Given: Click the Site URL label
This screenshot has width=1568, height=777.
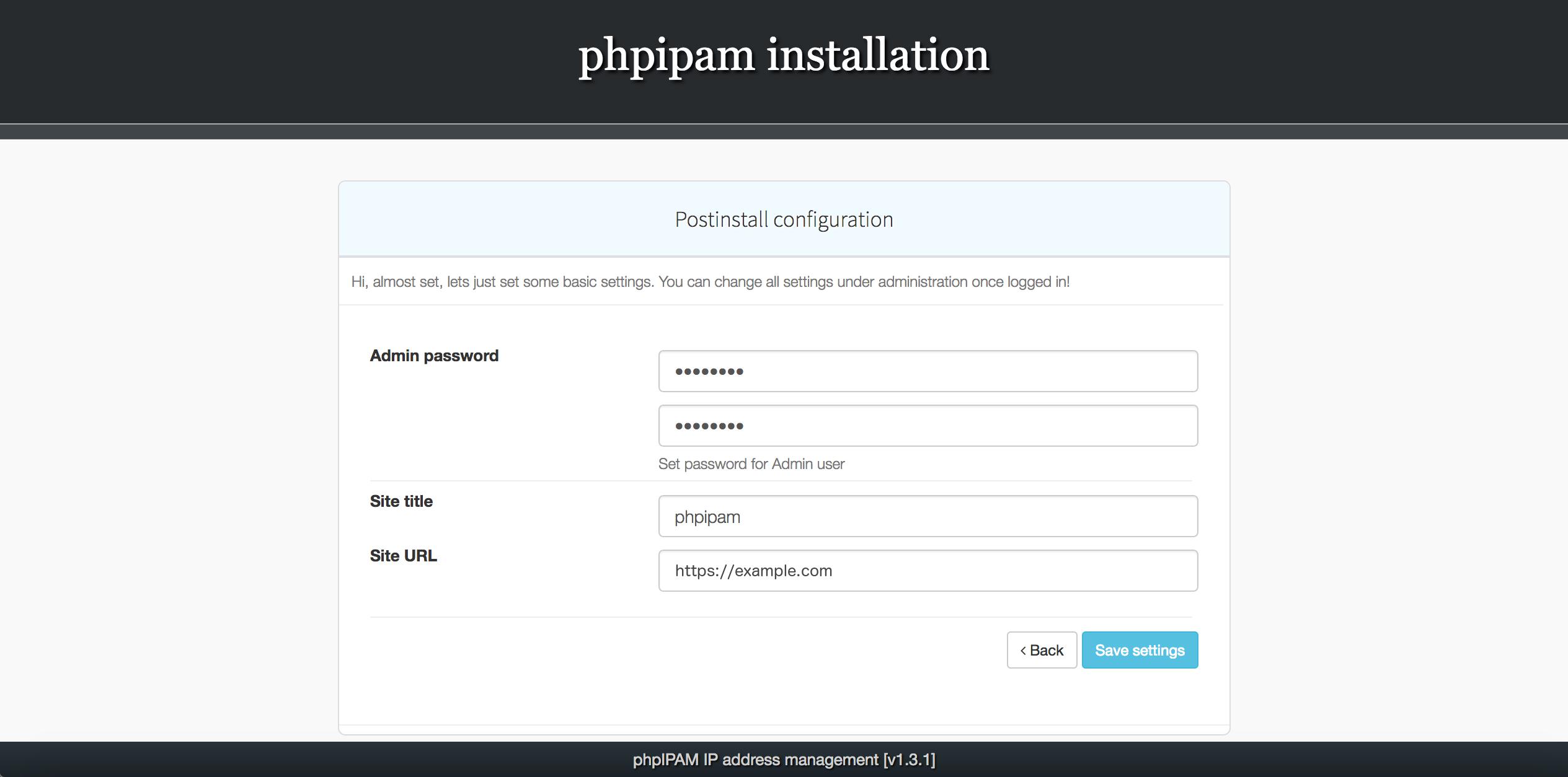Looking at the screenshot, I should click(x=403, y=555).
